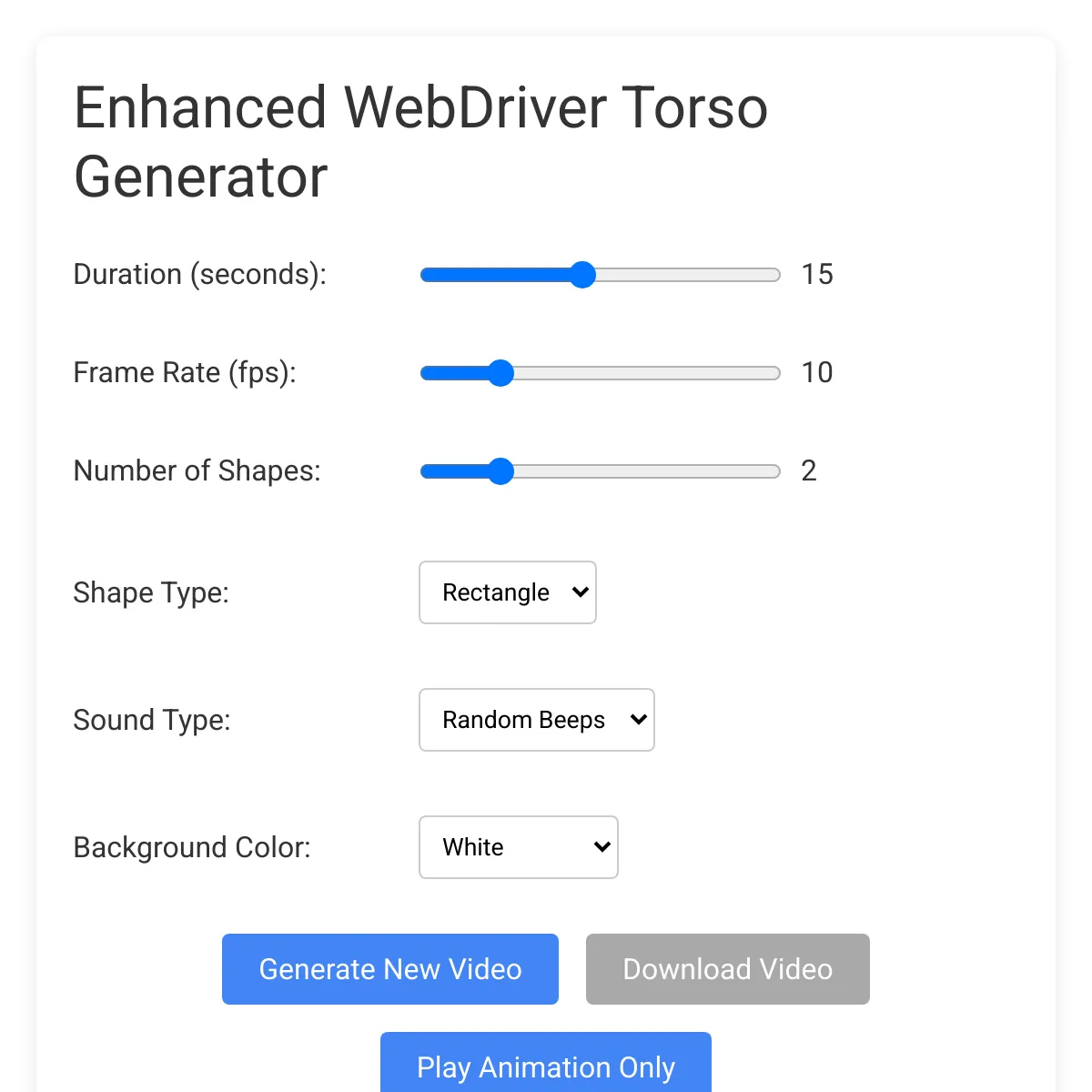Click the chevron arrow beside Random Beeps
Image resolution: width=1092 pixels, height=1092 pixels.
click(639, 720)
